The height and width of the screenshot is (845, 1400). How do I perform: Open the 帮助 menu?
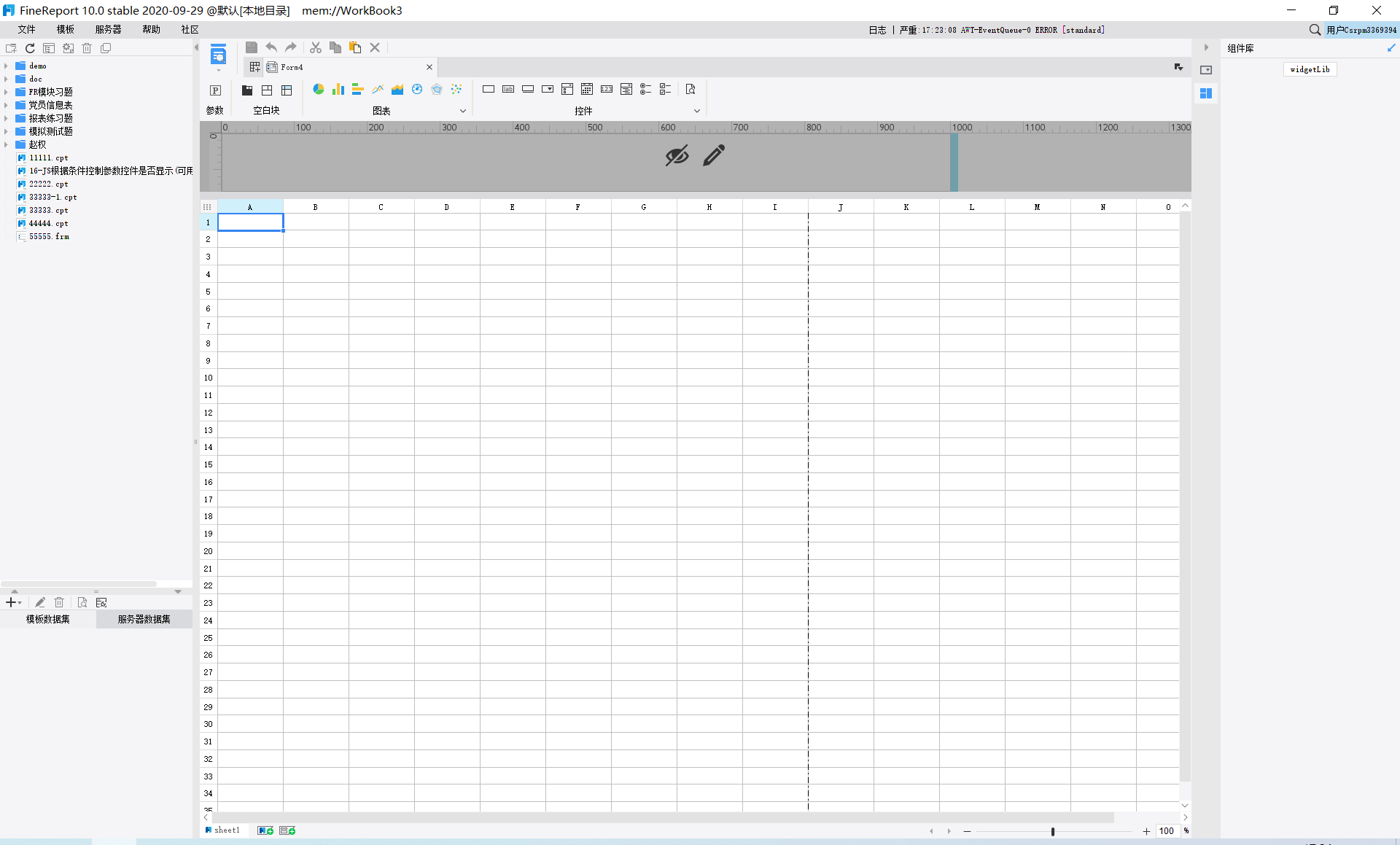(x=152, y=30)
